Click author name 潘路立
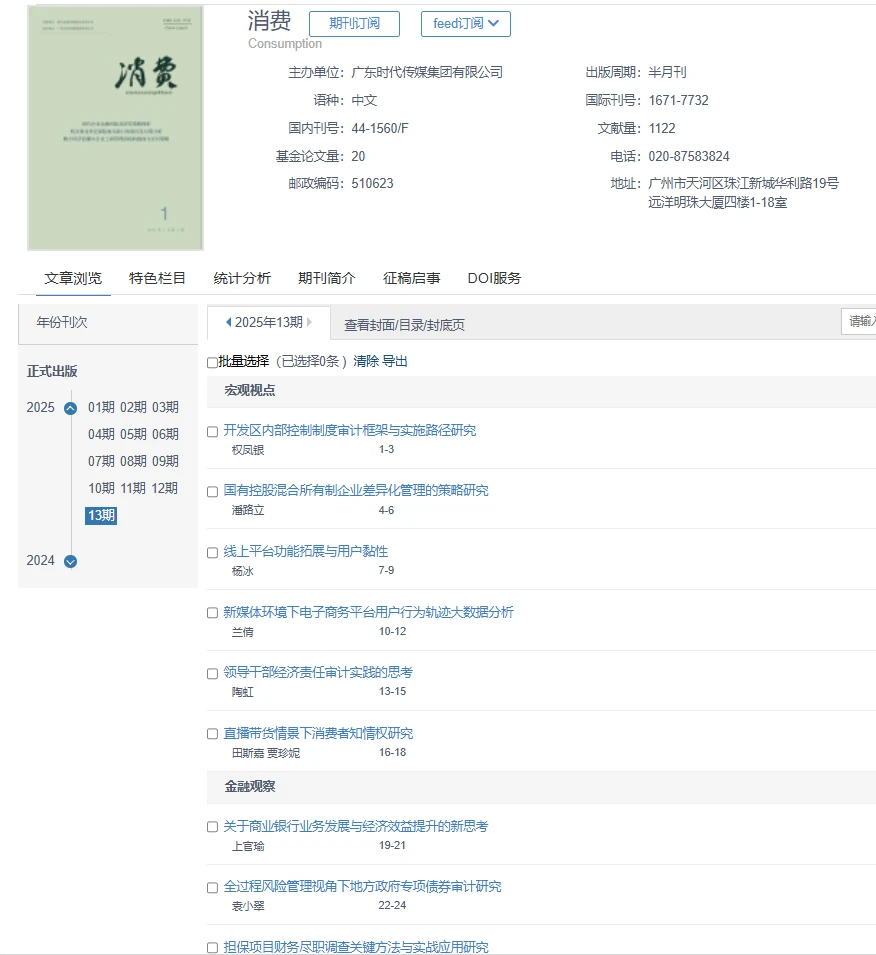 (248, 510)
